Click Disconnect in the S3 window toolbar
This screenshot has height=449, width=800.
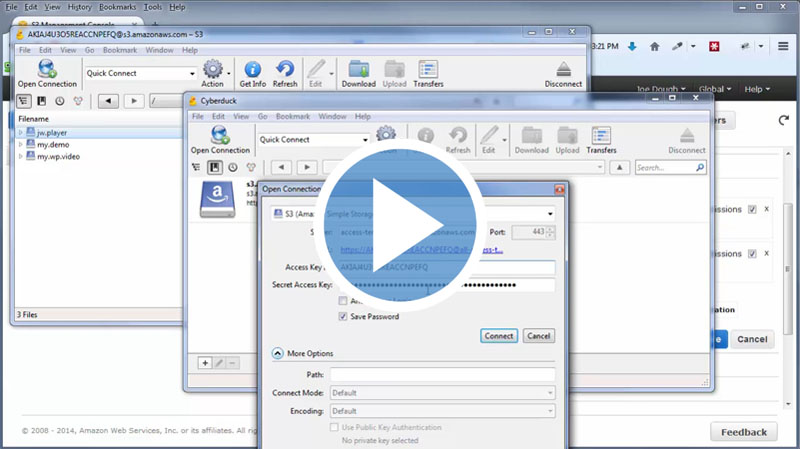coord(564,72)
